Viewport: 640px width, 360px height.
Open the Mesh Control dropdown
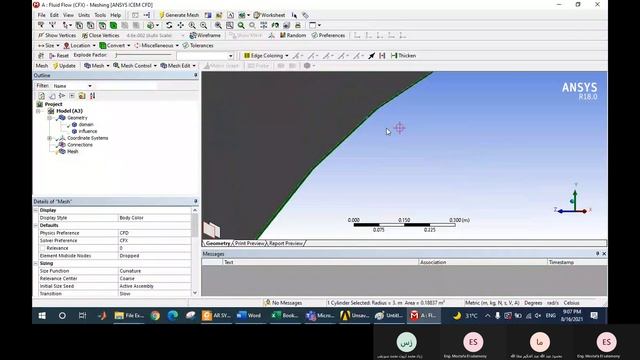coord(135,66)
